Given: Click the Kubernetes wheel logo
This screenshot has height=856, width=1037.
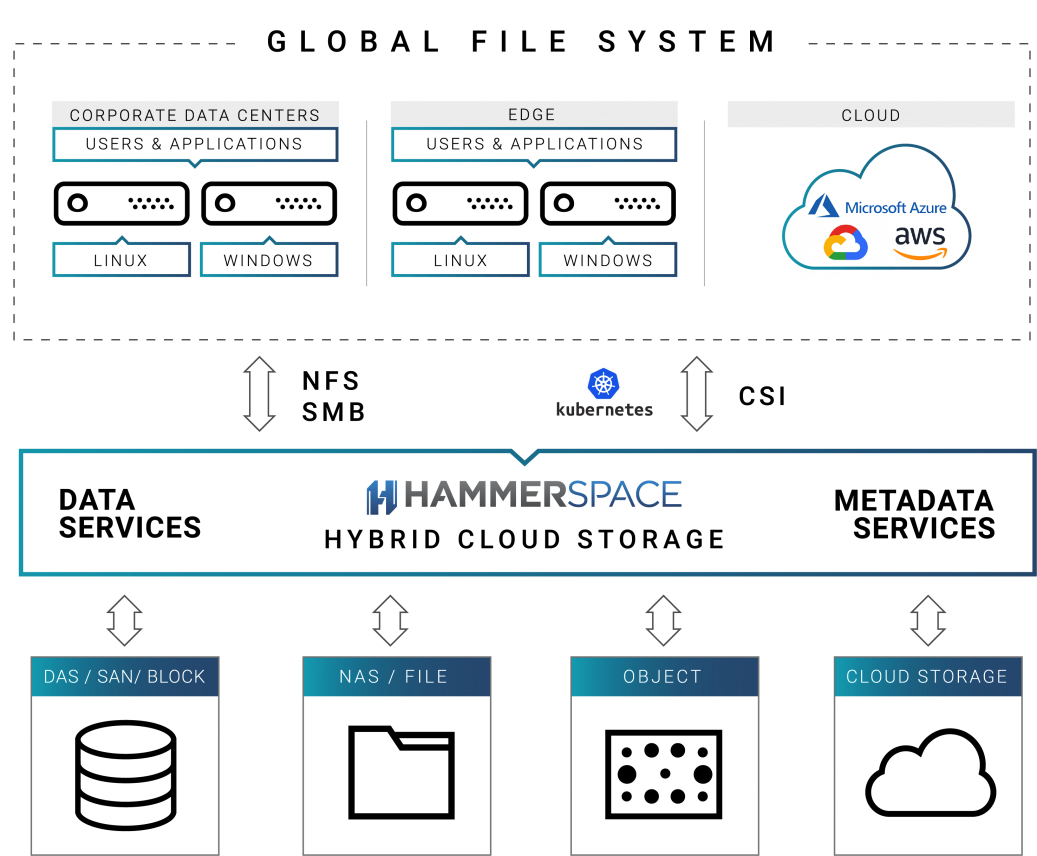Looking at the screenshot, I should coord(603,383).
